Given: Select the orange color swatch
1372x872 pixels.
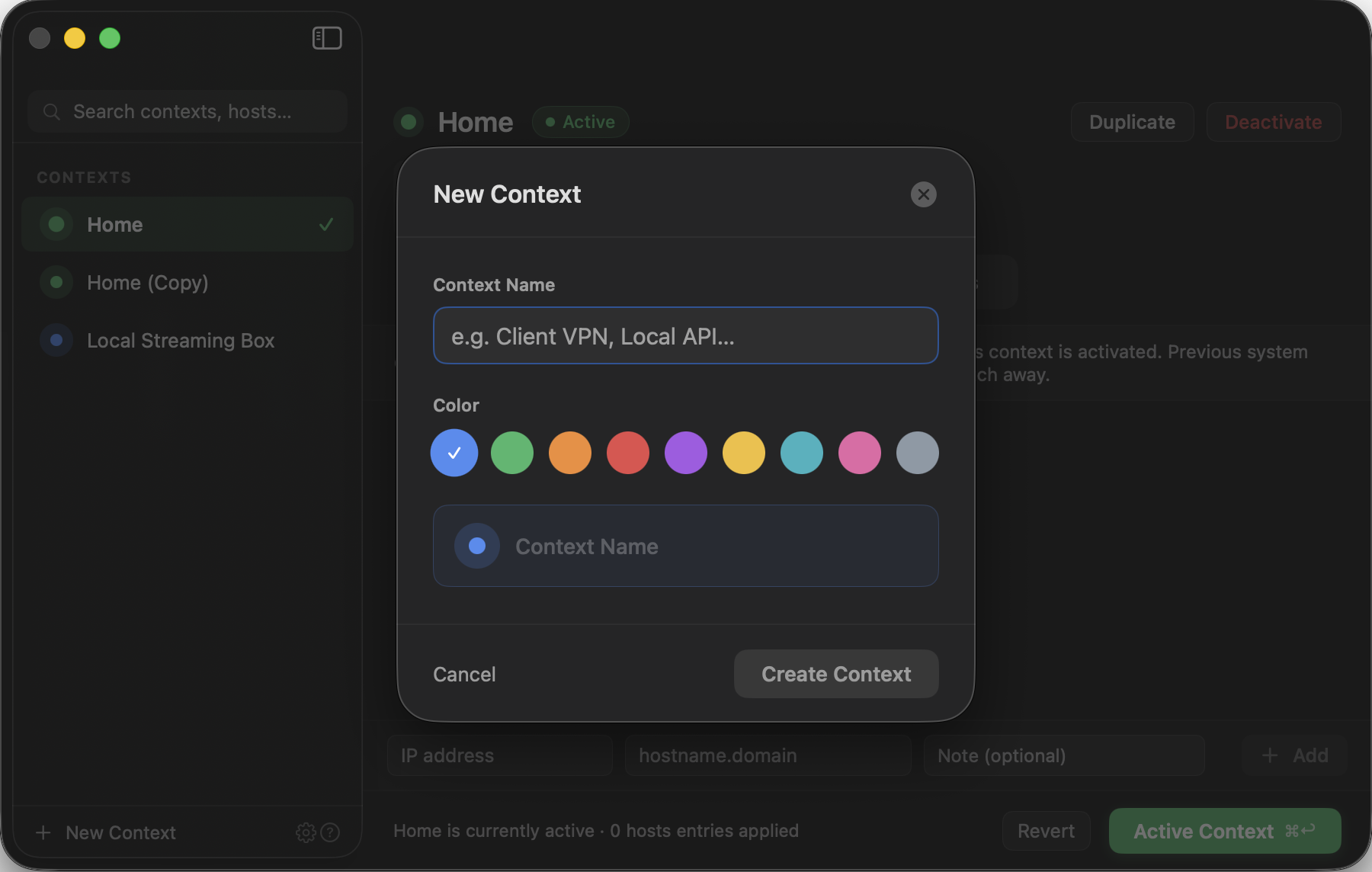Looking at the screenshot, I should tap(570, 453).
